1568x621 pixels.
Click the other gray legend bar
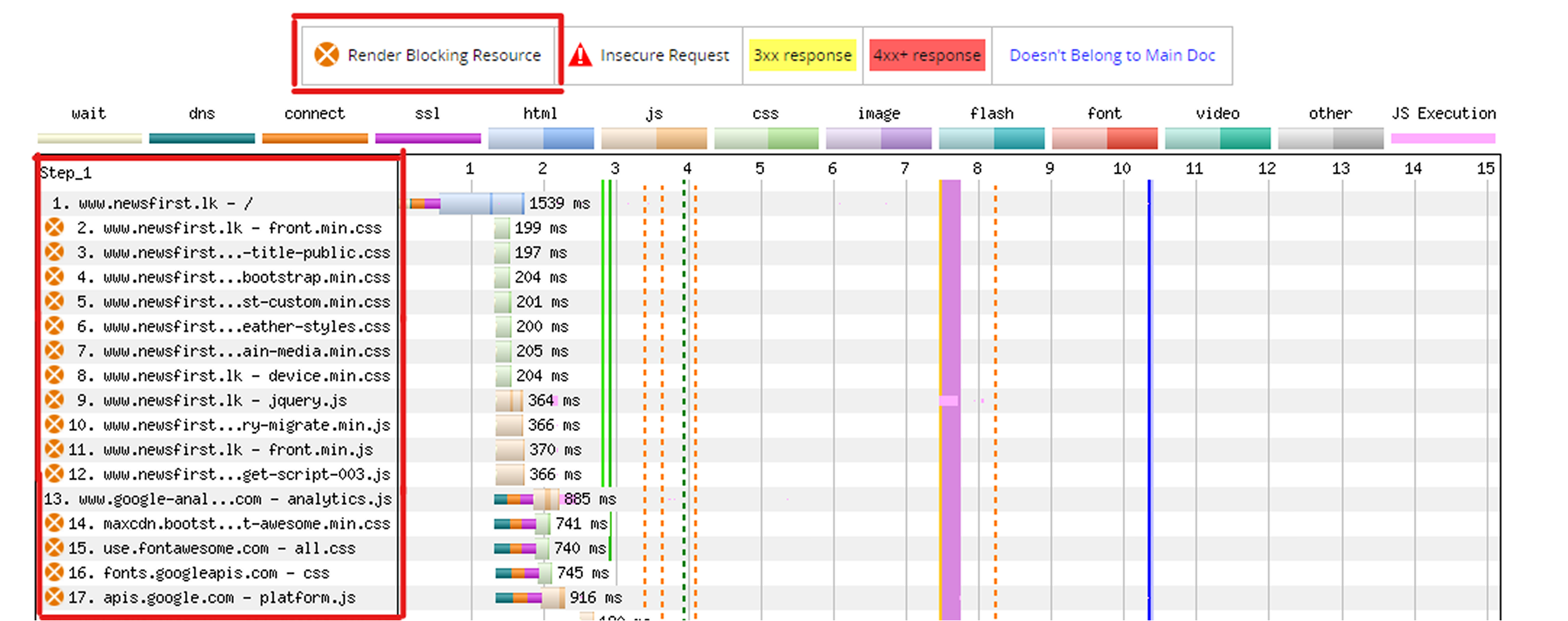pos(1330,138)
